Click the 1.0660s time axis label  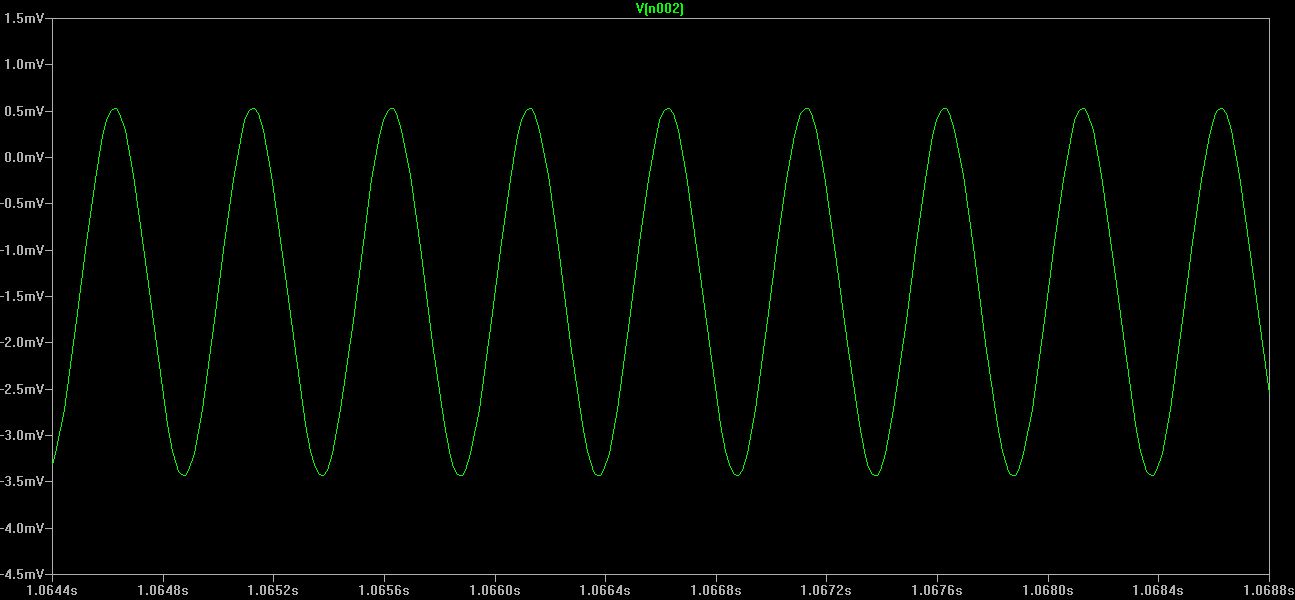pyautogui.click(x=495, y=591)
